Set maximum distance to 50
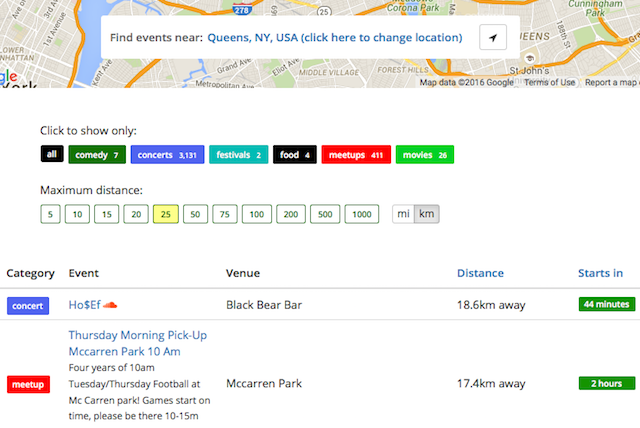 click(194, 214)
